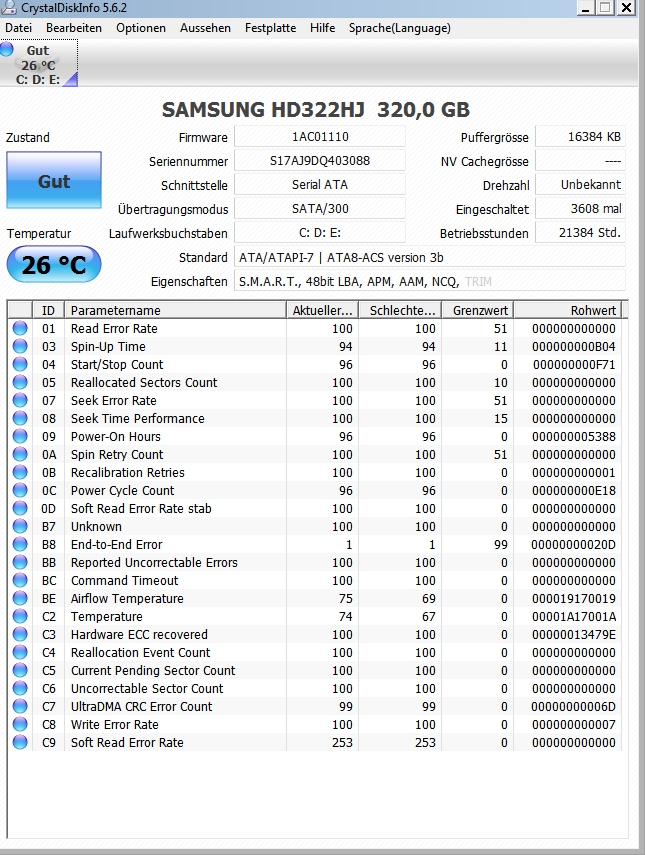This screenshot has width=645, height=855.
Task: Select raw value 00000000020D of End-to-End Error
Action: [574, 545]
